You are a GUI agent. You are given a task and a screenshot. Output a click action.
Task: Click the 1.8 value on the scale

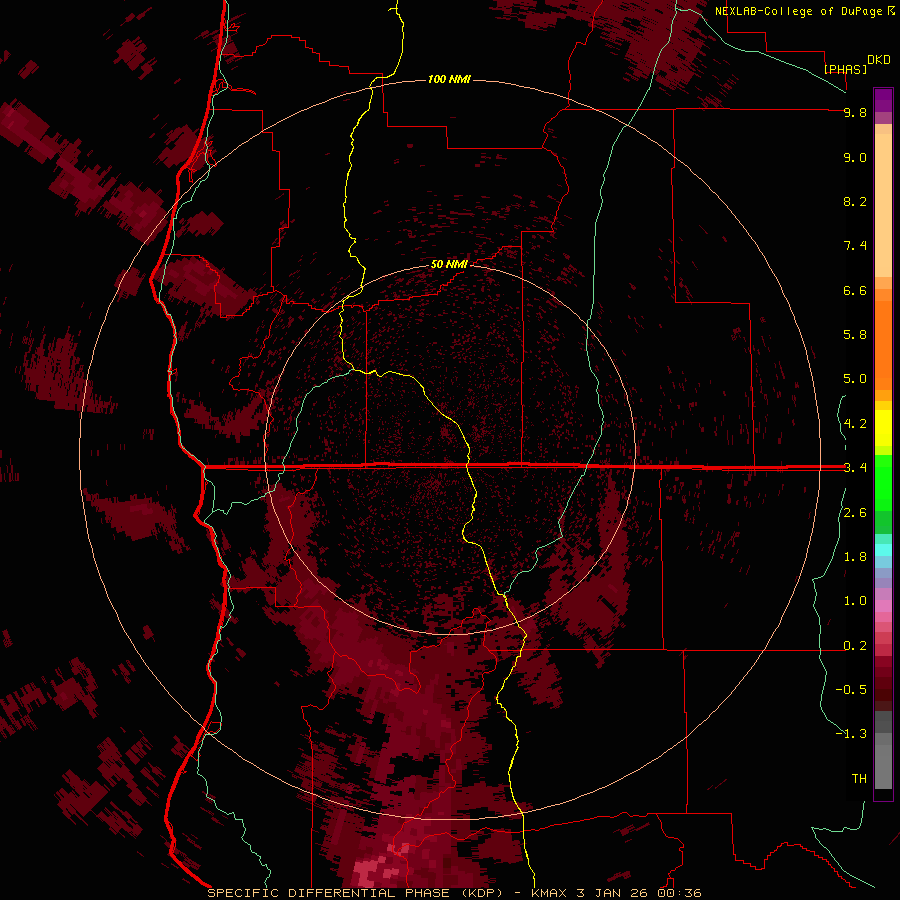point(855,557)
